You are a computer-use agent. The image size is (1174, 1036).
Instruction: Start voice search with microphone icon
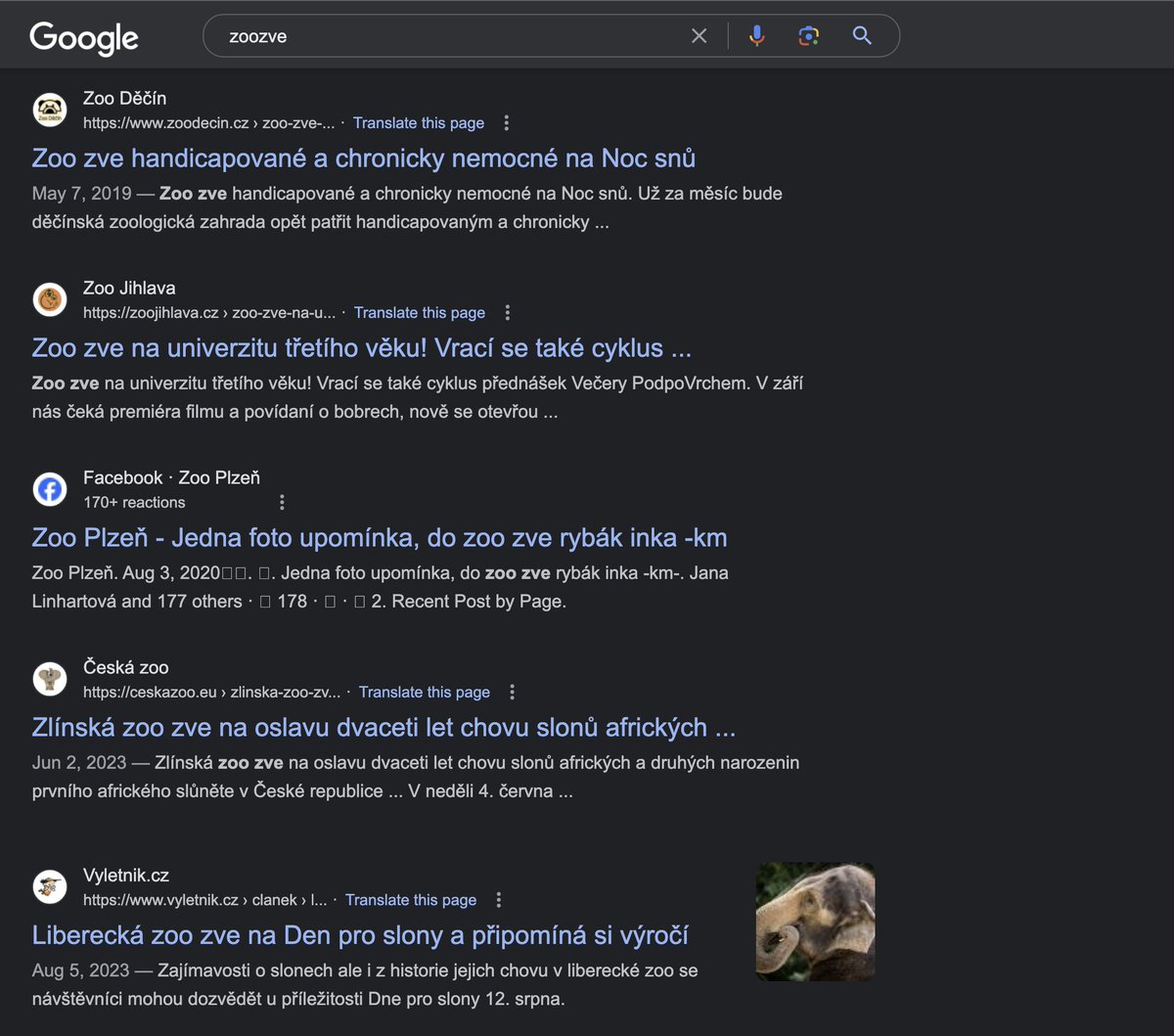[756, 36]
